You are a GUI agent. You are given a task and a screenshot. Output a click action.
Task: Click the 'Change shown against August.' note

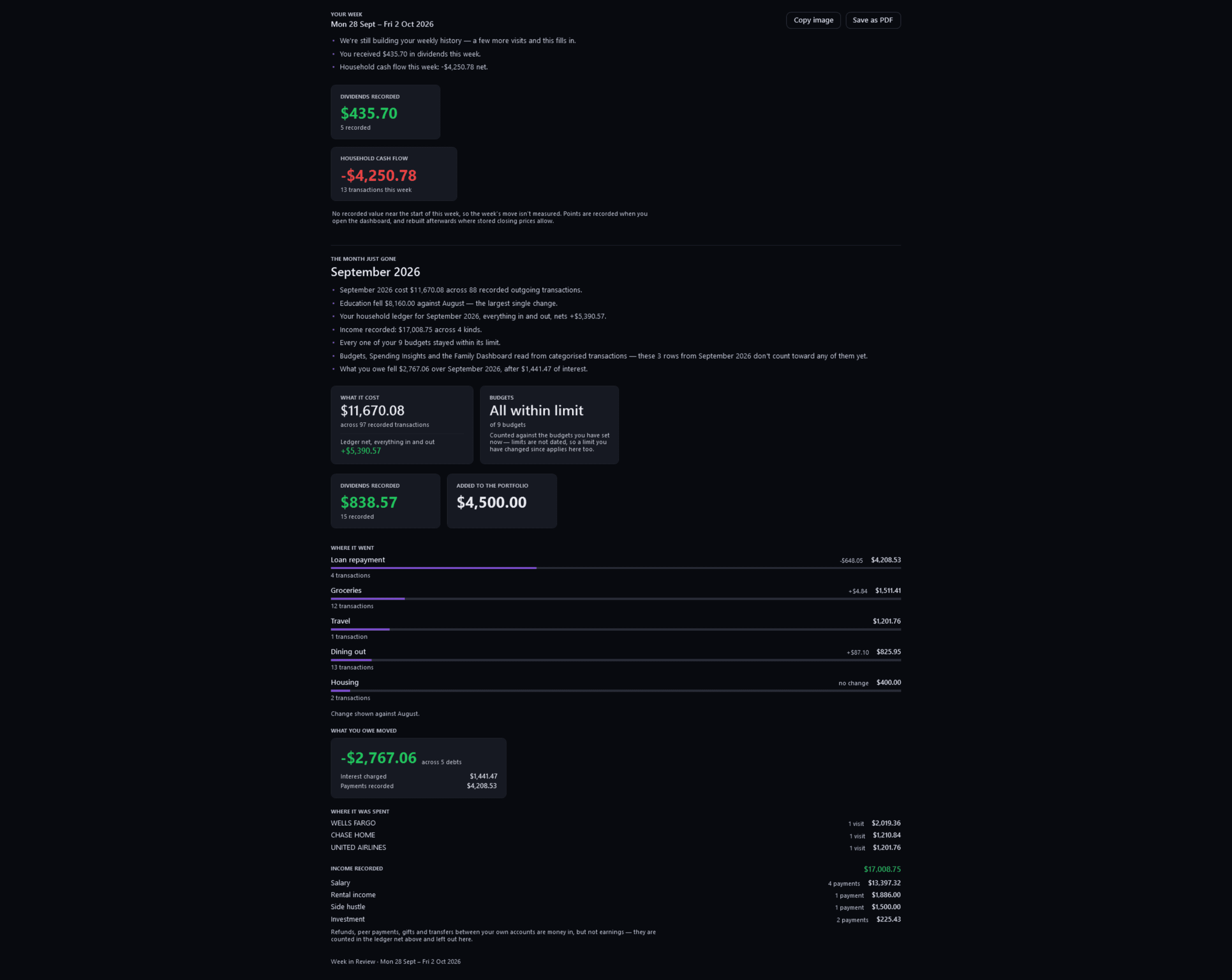point(375,714)
